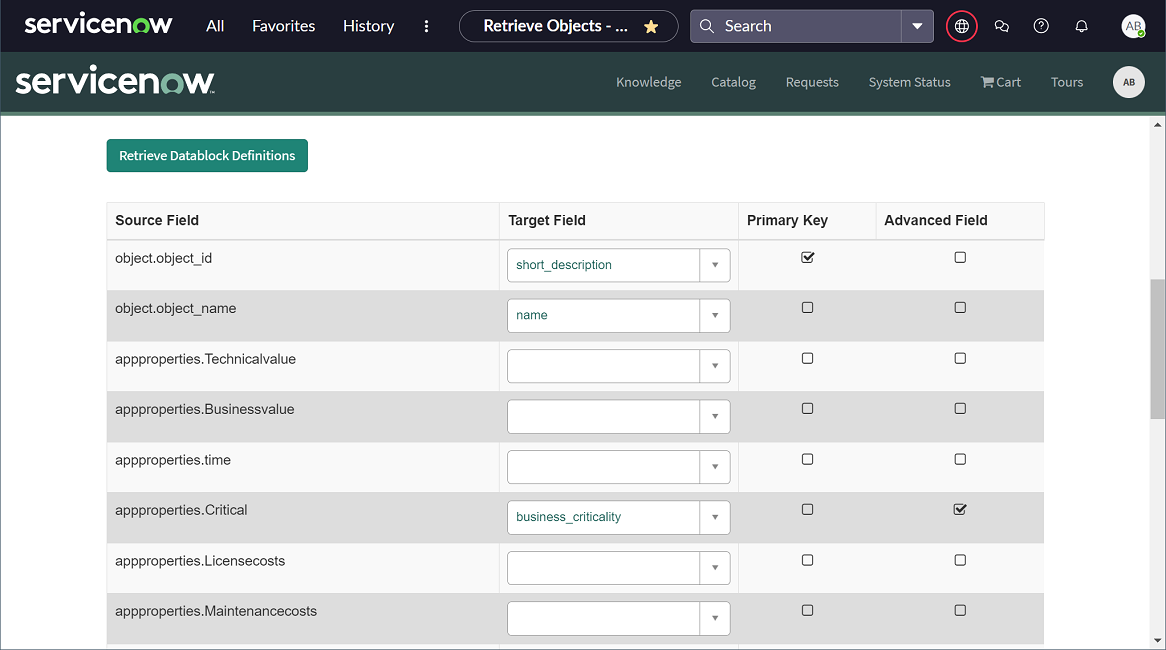Open the shopping Cart
The width and height of the screenshot is (1166, 650).
coord(1000,82)
